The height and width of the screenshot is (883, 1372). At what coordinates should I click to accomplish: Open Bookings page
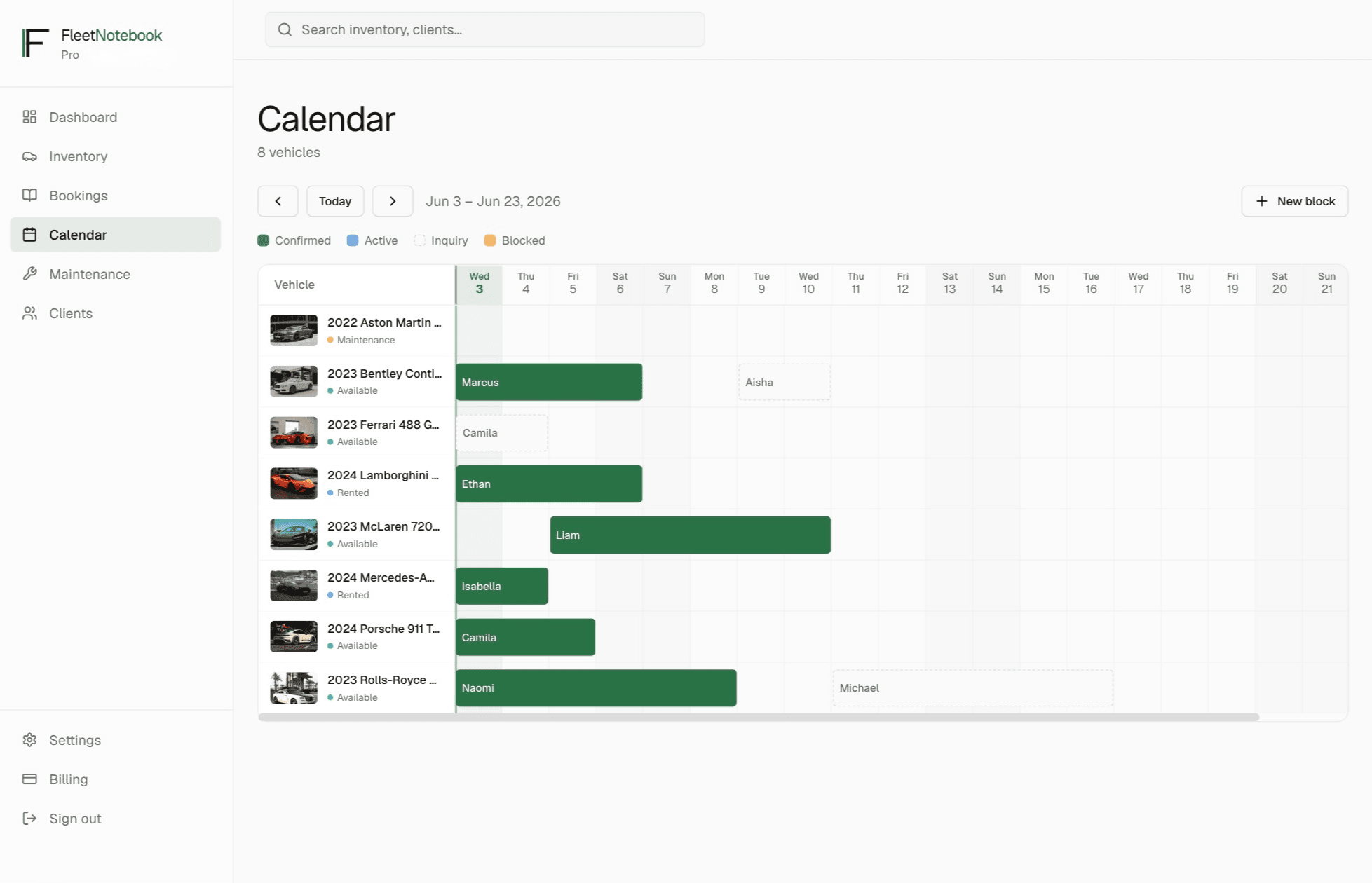pyautogui.click(x=115, y=196)
